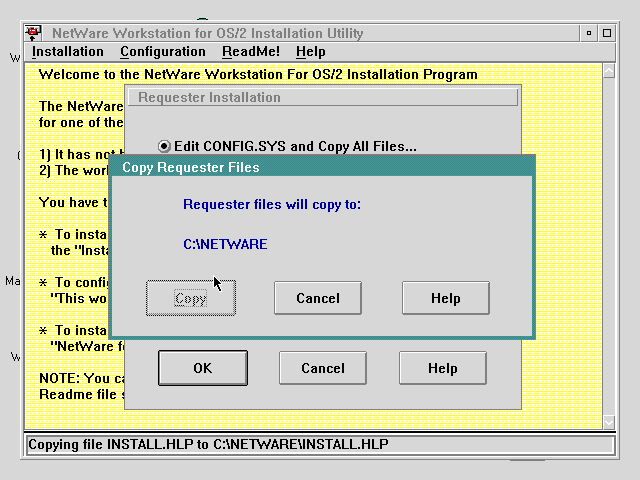This screenshot has width=640, height=480.
Task: Click the Copy button in Copy Requester Files
Action: 191,298
